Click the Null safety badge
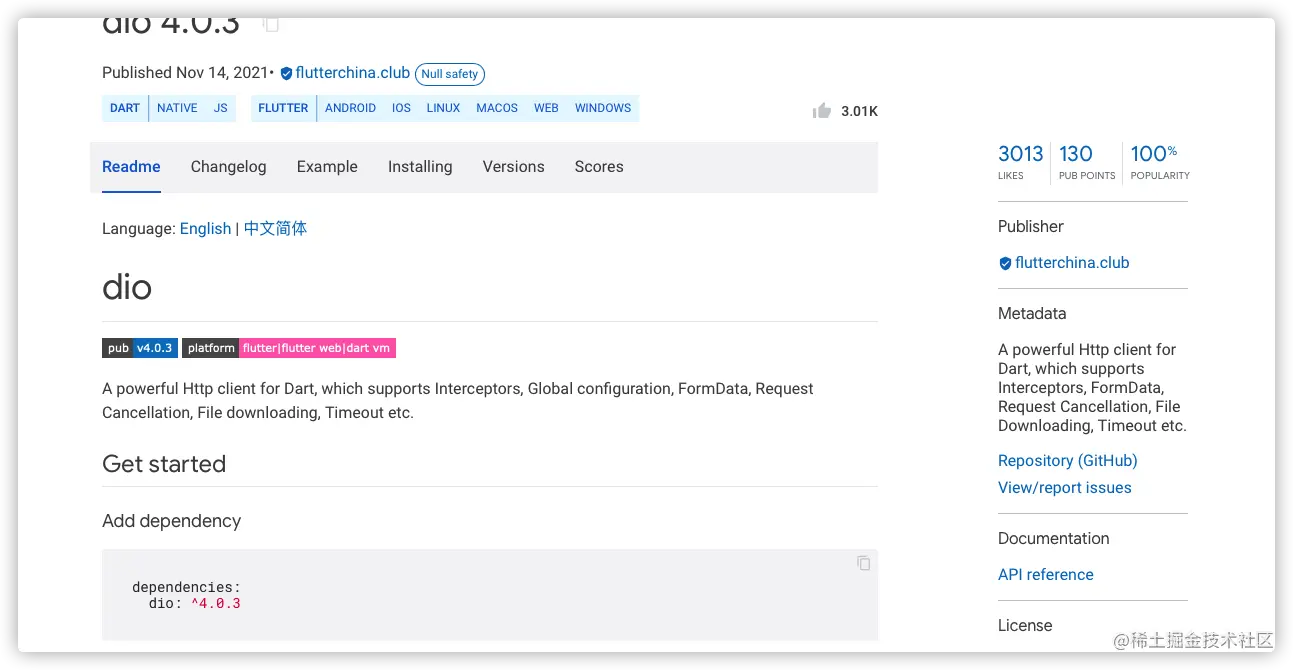This screenshot has height=670, width=1293. [450, 74]
